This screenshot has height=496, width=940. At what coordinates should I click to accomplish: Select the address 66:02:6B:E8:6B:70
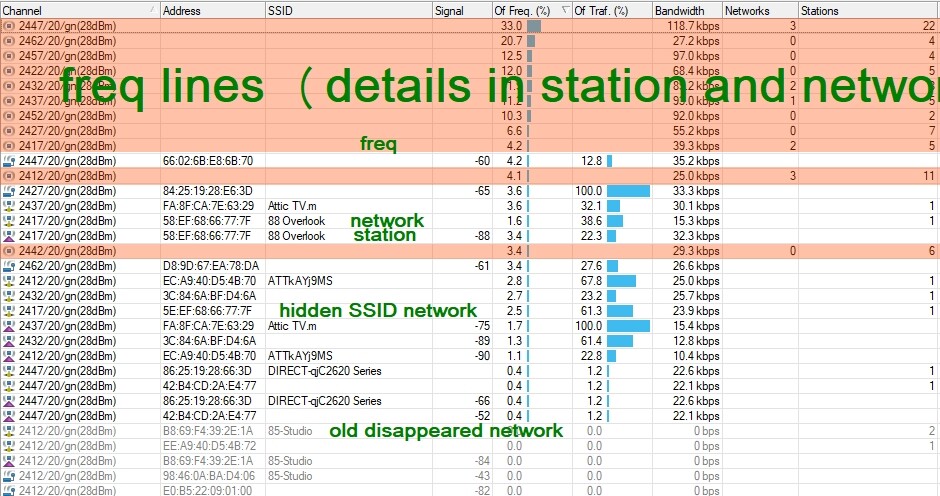tap(208, 161)
